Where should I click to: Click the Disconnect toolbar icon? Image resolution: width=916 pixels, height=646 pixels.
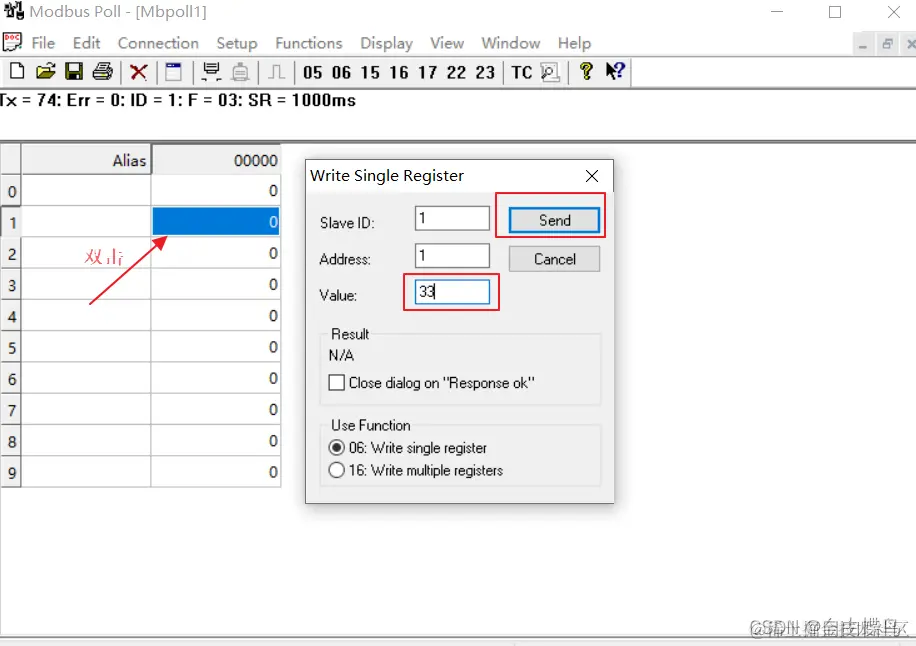240,72
